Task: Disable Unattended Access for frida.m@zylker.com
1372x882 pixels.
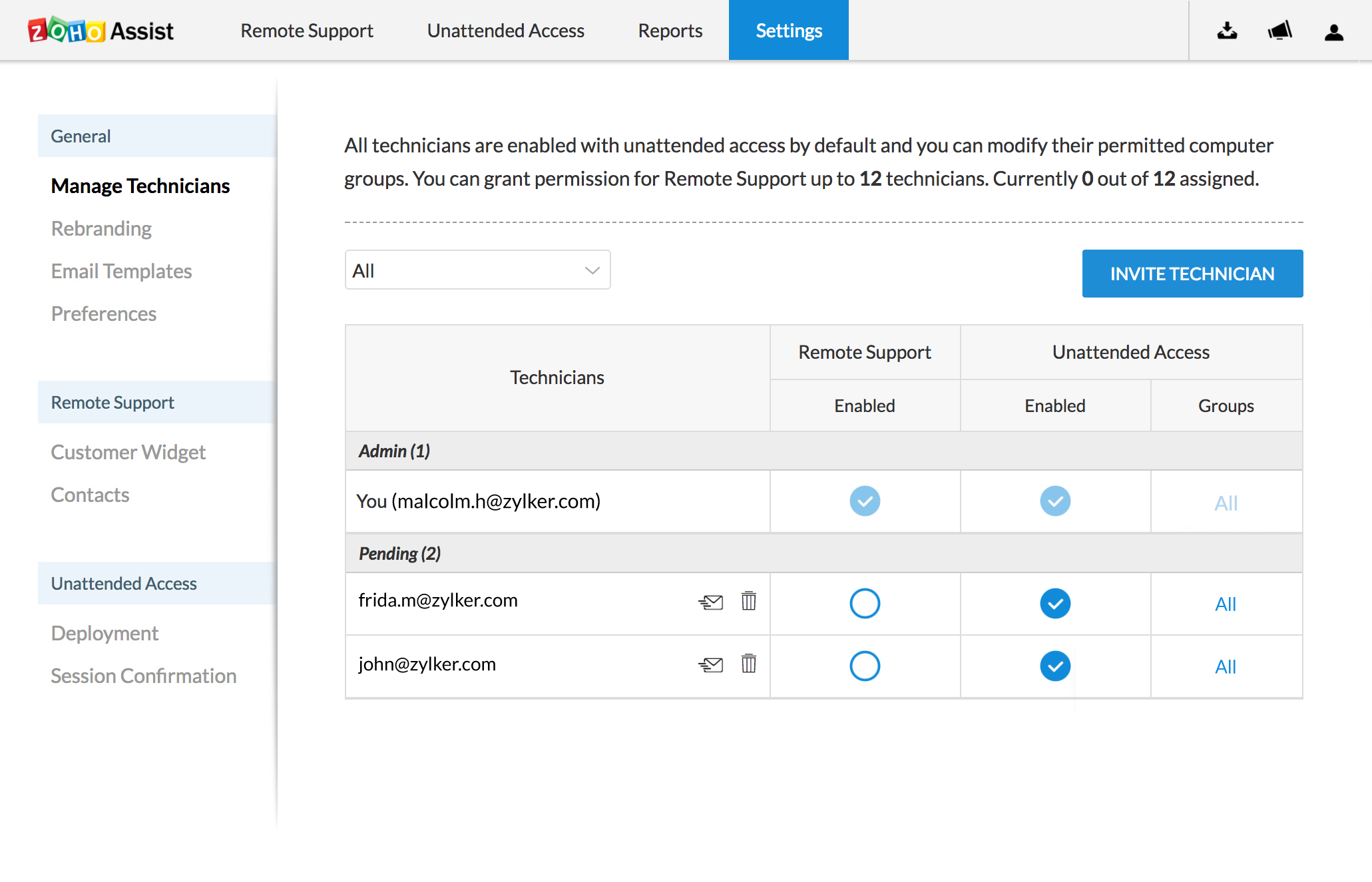Action: click(x=1054, y=604)
